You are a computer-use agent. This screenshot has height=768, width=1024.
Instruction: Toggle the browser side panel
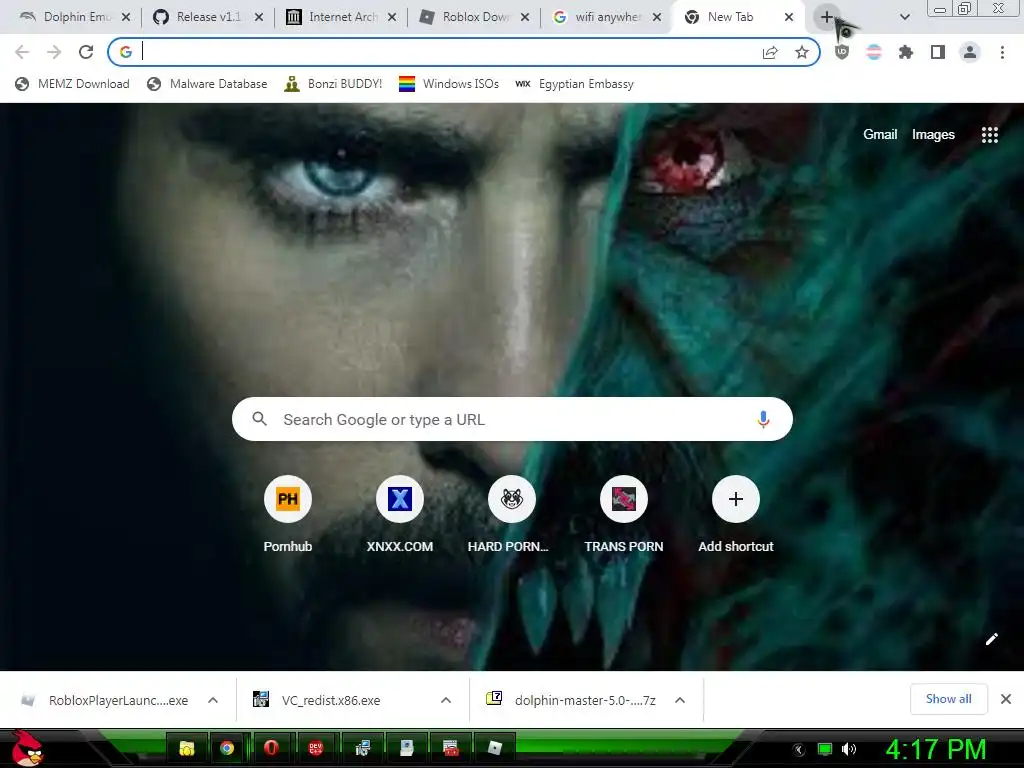(x=938, y=52)
